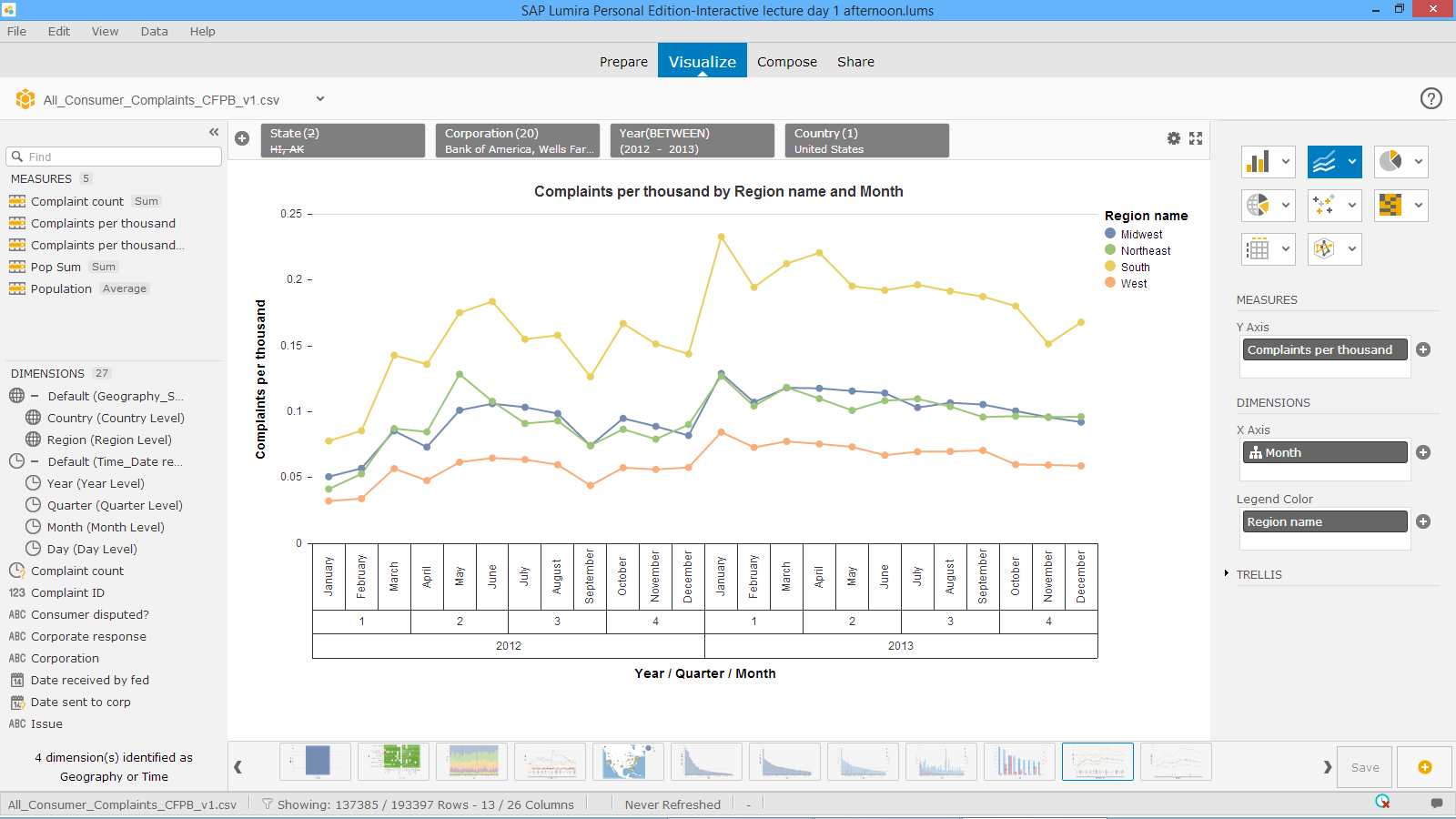This screenshot has width=1456, height=819.
Task: Switch to the Compose tab
Action: click(x=786, y=62)
